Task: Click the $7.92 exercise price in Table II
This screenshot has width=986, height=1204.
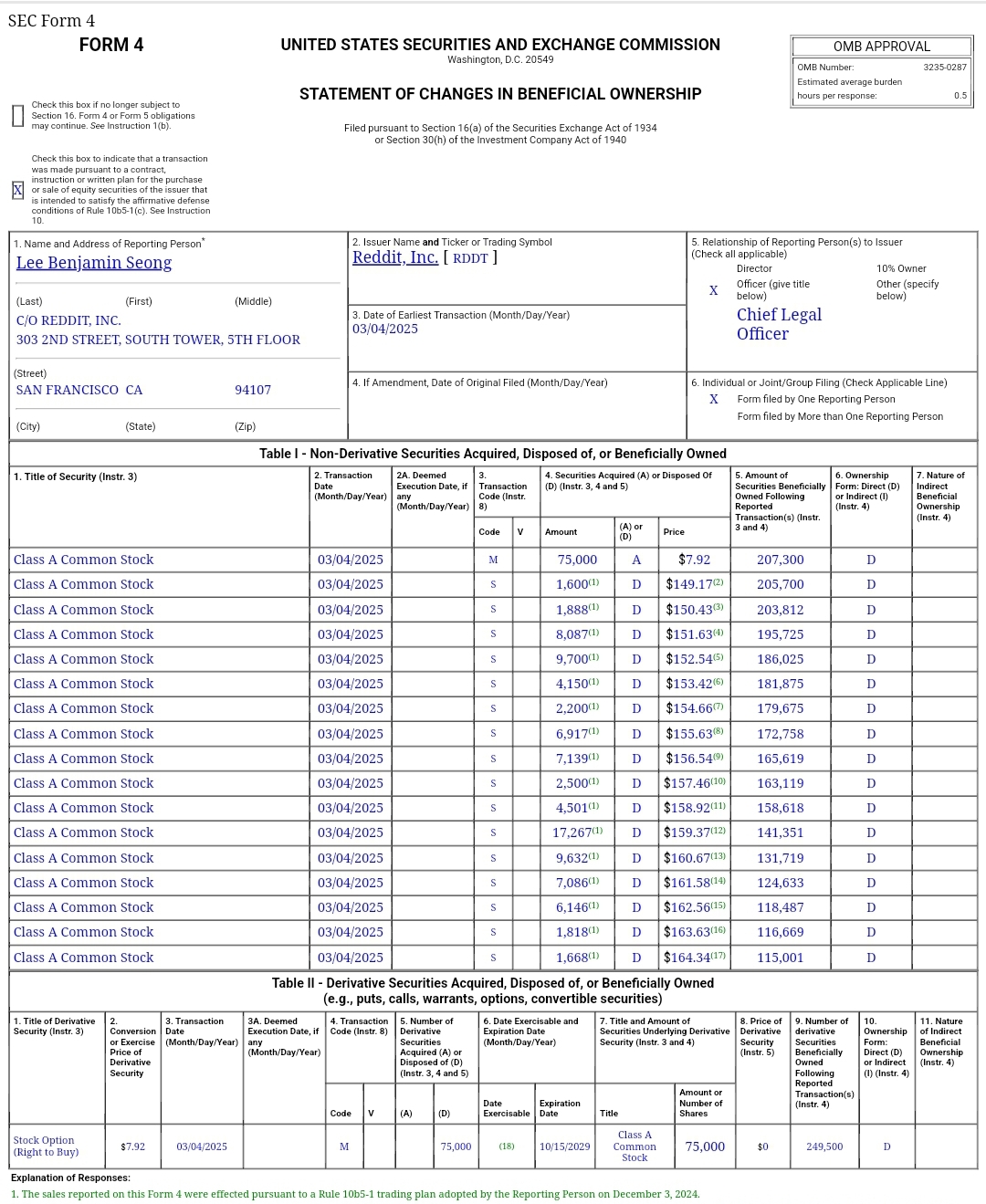Action: click(132, 1146)
